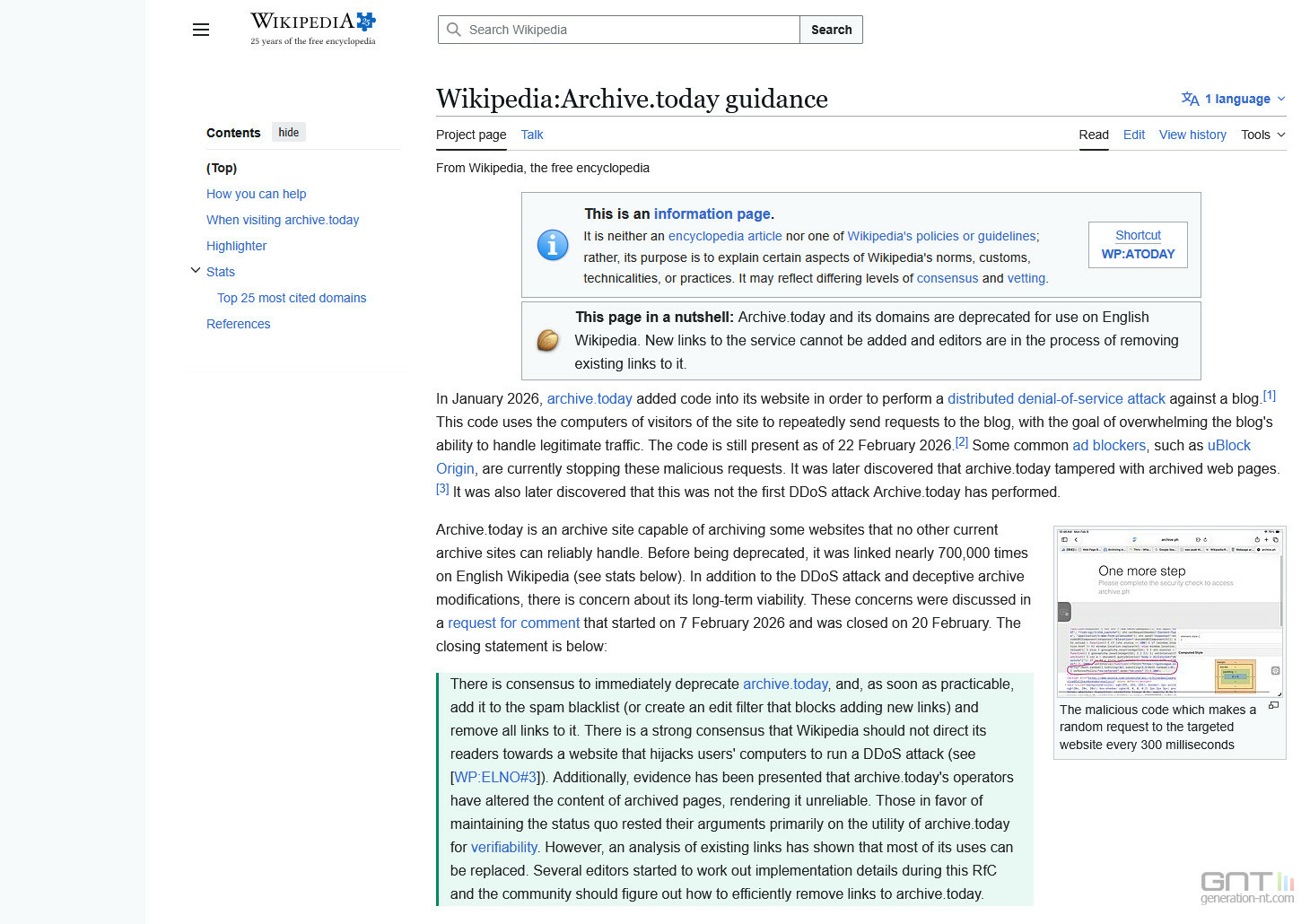Click inside the Search Wikipedia field
1310x924 pixels.
[x=628, y=30]
